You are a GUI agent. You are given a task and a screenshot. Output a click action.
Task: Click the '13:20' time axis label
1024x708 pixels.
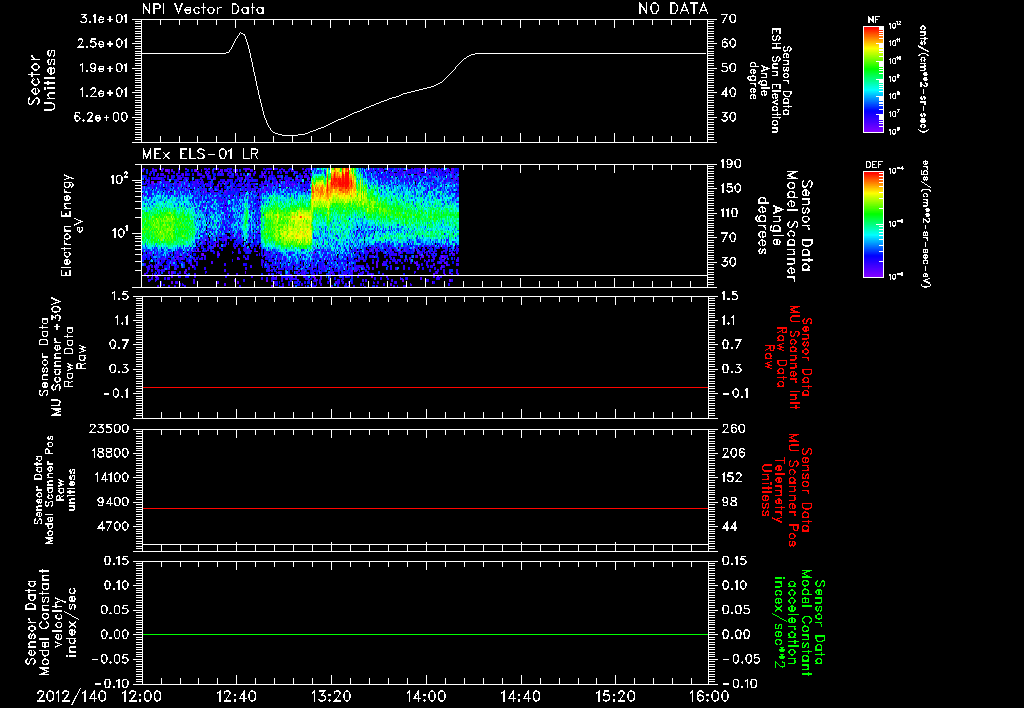(331, 697)
